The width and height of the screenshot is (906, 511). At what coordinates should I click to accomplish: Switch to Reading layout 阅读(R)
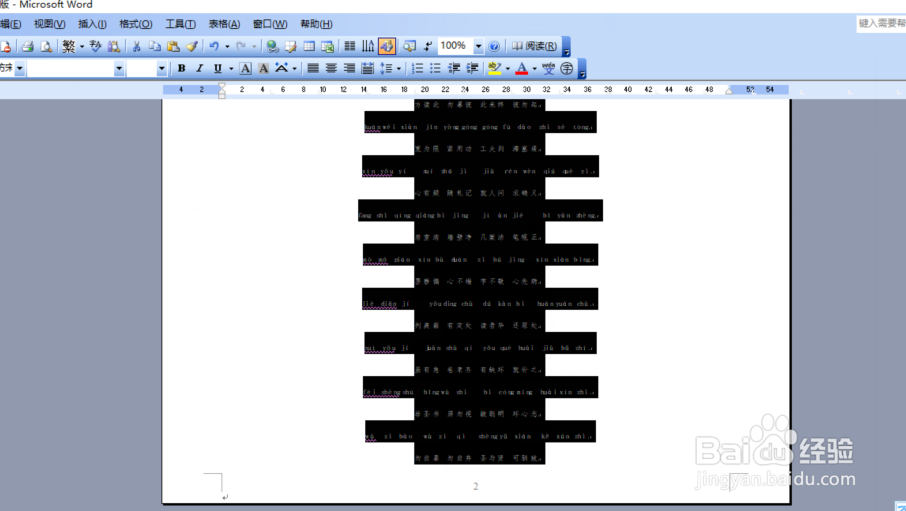click(x=534, y=46)
